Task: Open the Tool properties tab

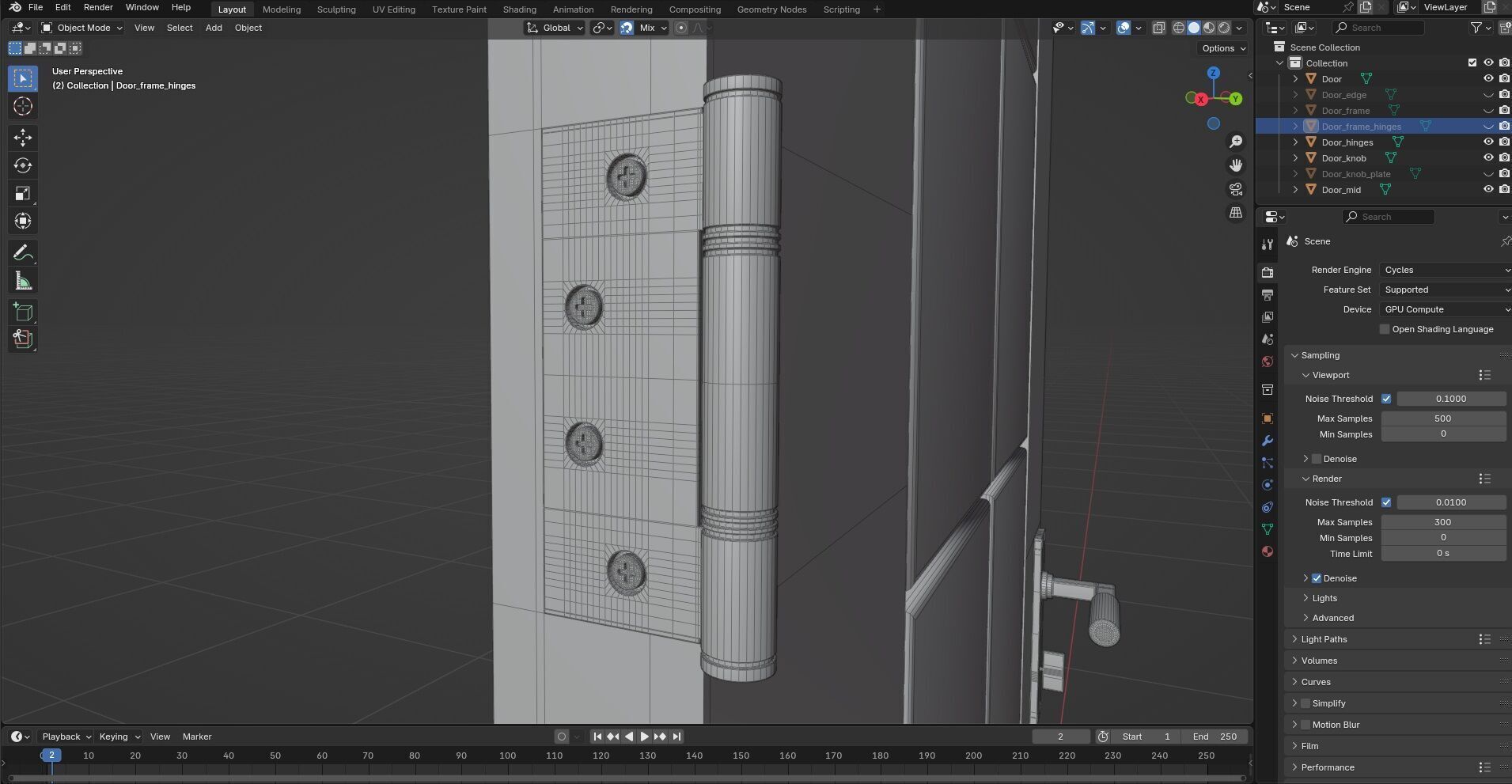Action: point(1268,244)
